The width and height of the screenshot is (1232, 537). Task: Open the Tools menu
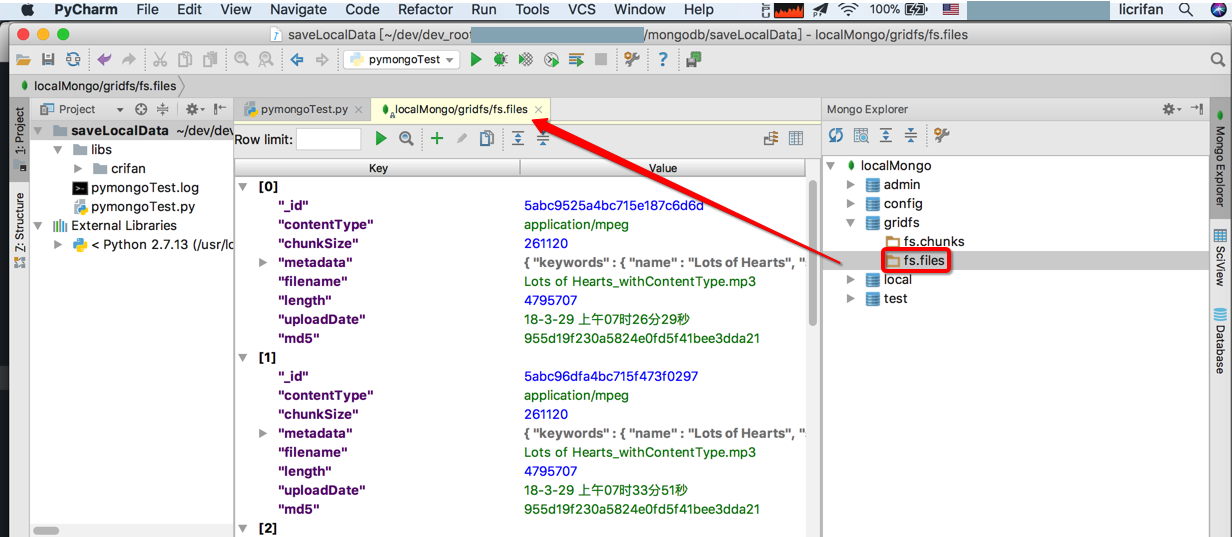click(x=532, y=10)
